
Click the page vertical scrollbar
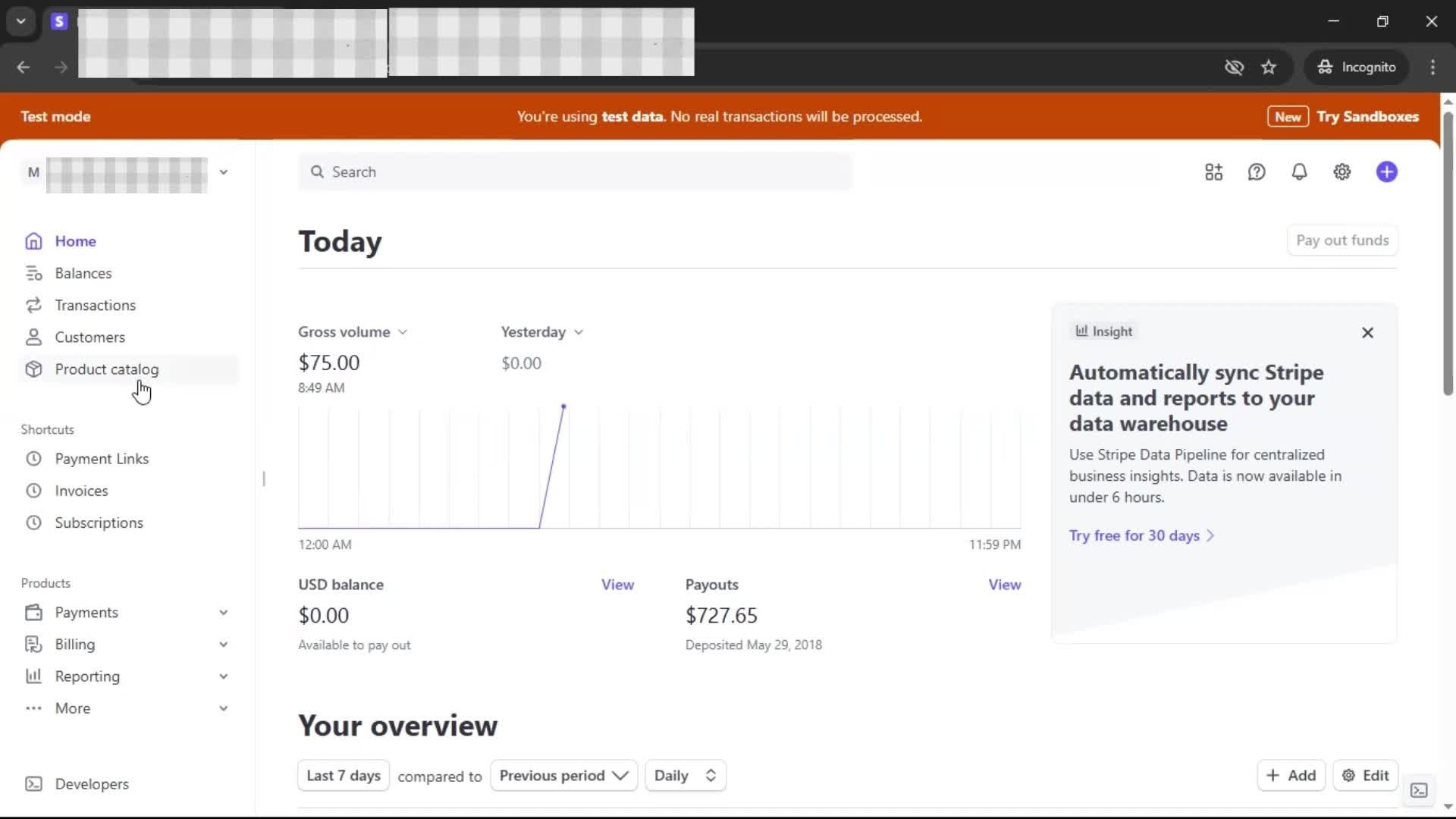pos(1448,254)
